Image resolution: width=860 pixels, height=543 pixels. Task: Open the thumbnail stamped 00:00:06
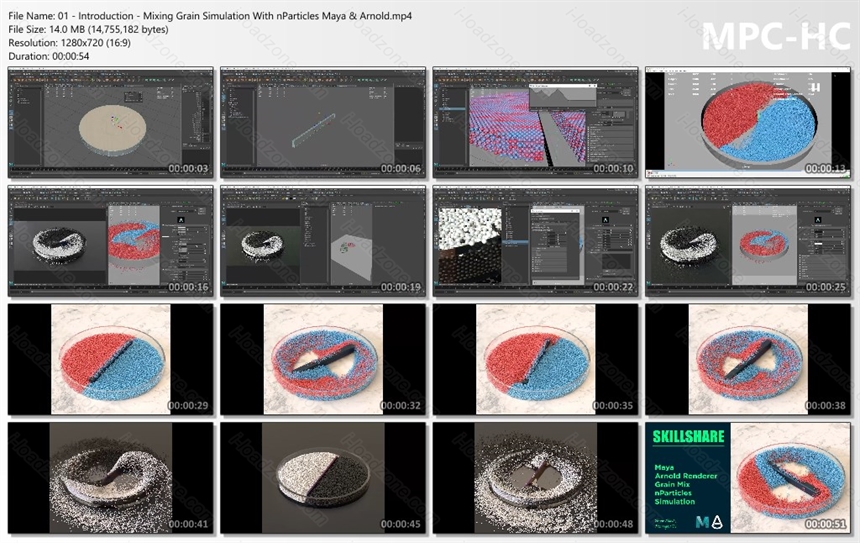click(323, 123)
